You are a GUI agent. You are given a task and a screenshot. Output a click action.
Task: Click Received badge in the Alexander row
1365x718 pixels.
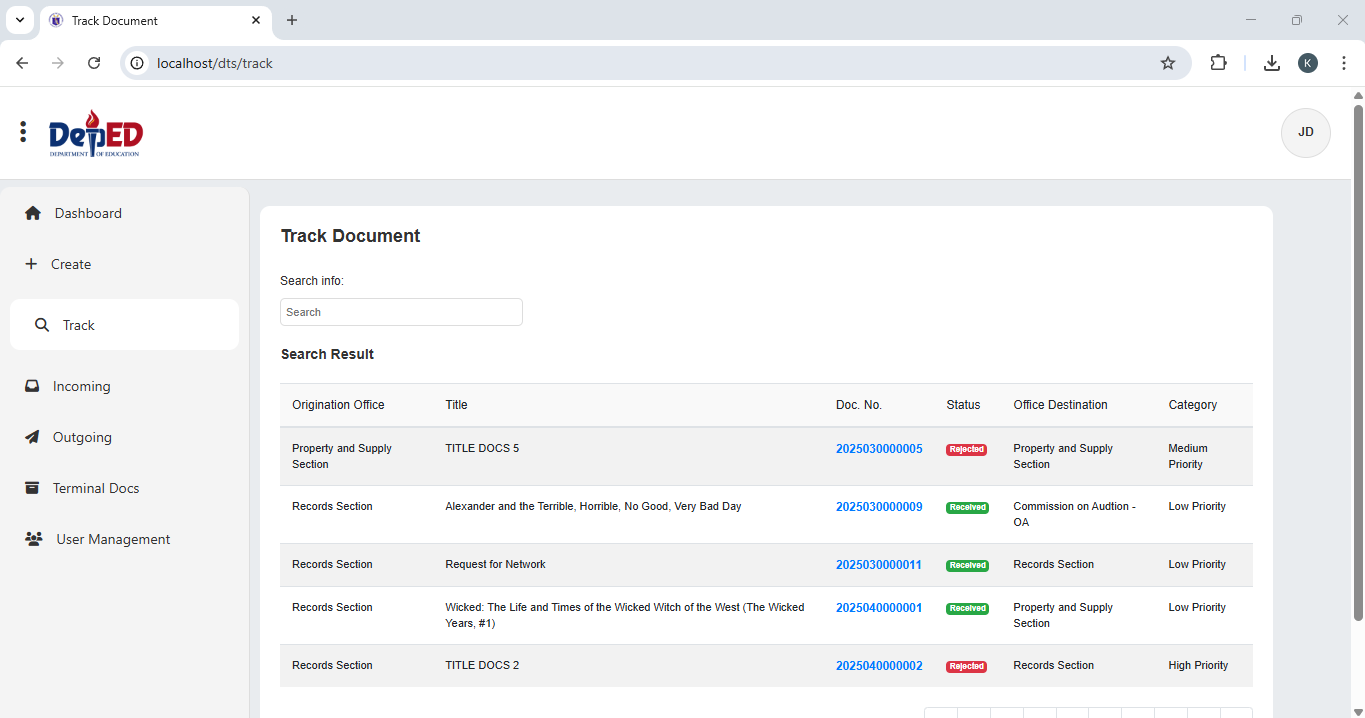967,508
